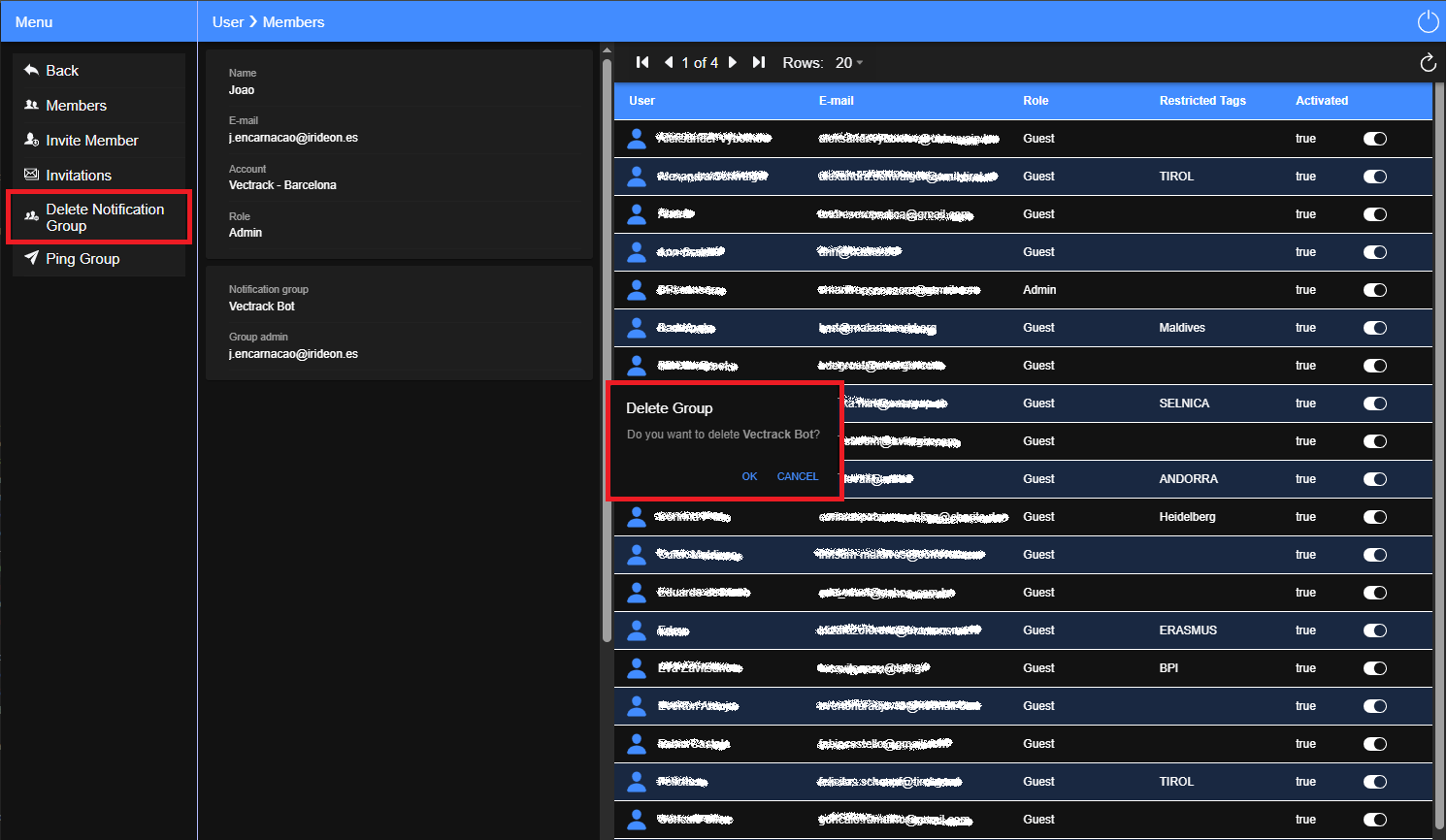Screen dimensions: 1447x840
Task: Click user avatar icon in first table row
Action: (x=637, y=139)
